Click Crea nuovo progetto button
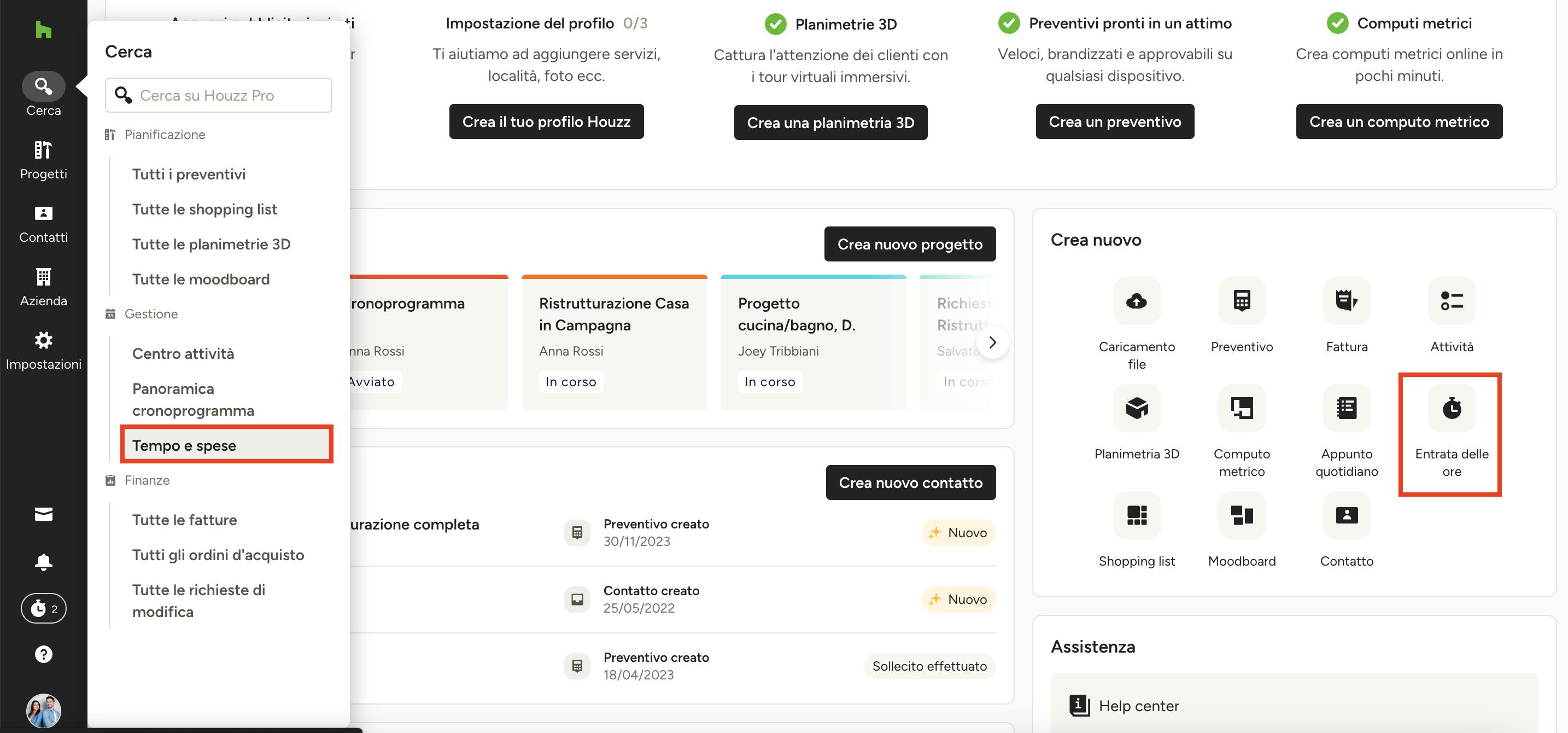The image size is (1568, 733). pyautogui.click(x=909, y=244)
